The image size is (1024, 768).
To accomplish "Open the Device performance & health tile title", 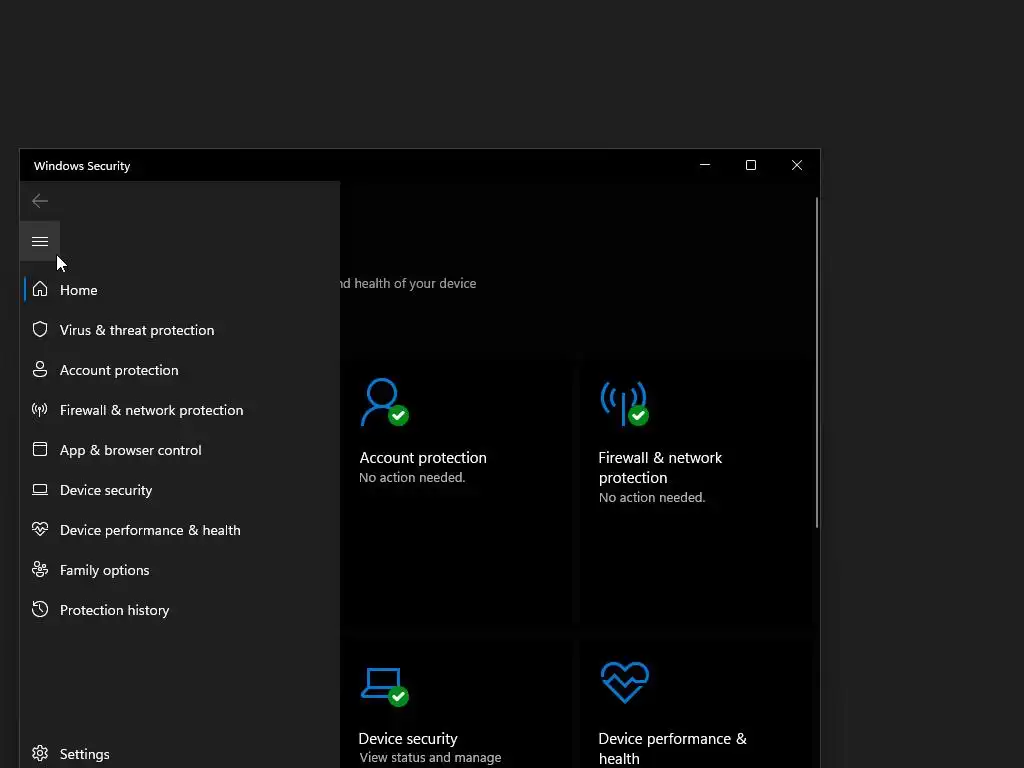I will point(673,748).
